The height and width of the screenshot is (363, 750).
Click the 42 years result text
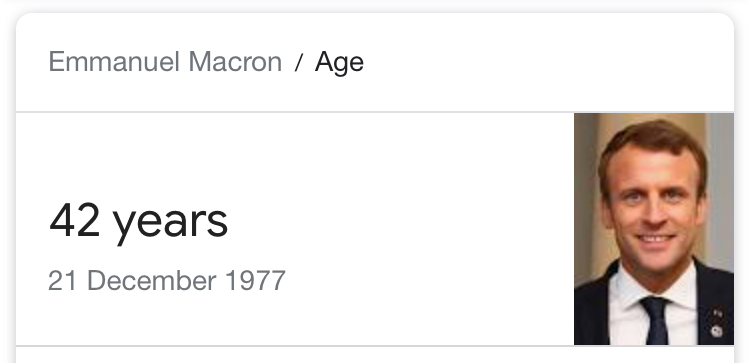click(x=138, y=221)
